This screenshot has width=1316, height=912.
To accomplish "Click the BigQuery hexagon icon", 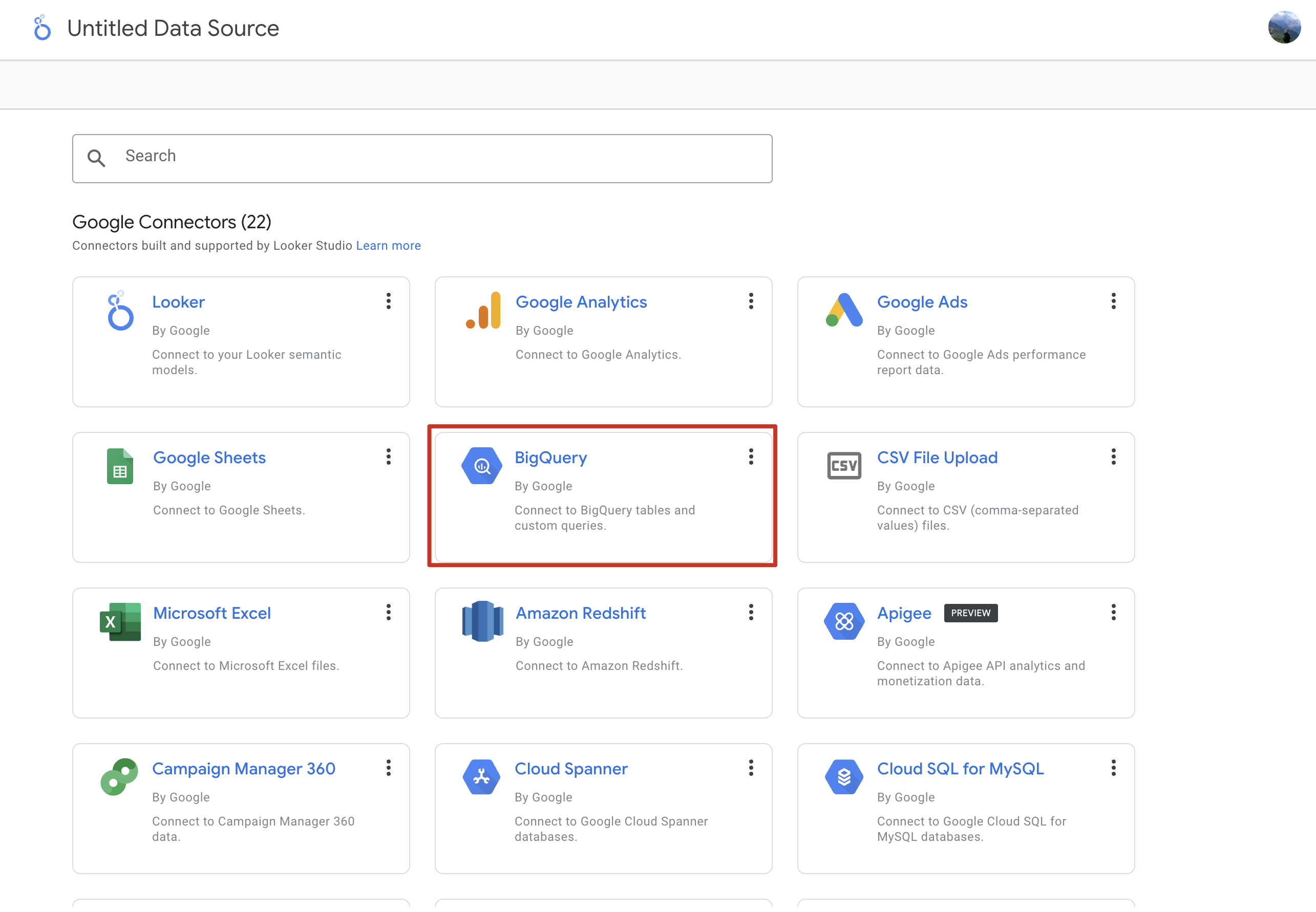I will click(x=481, y=466).
